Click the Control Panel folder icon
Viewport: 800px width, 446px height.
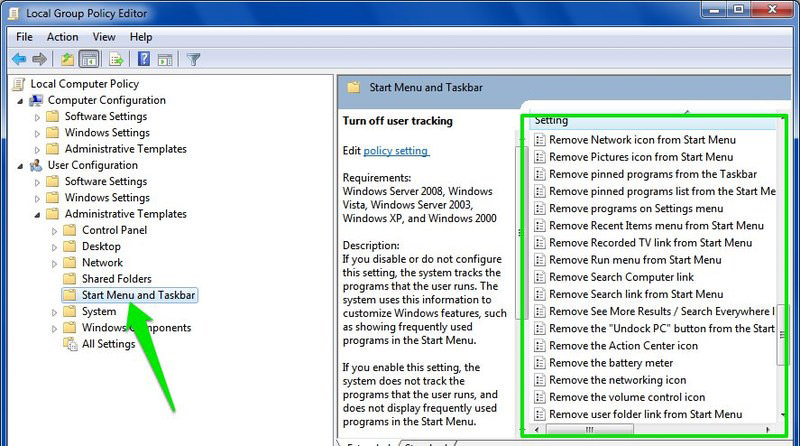pos(70,230)
